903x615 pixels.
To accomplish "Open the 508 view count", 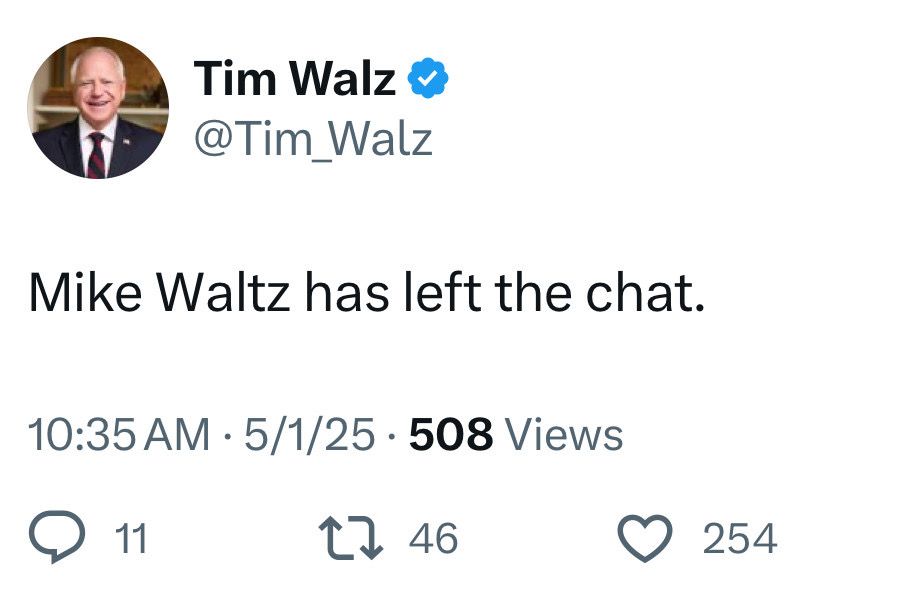I will pos(451,434).
